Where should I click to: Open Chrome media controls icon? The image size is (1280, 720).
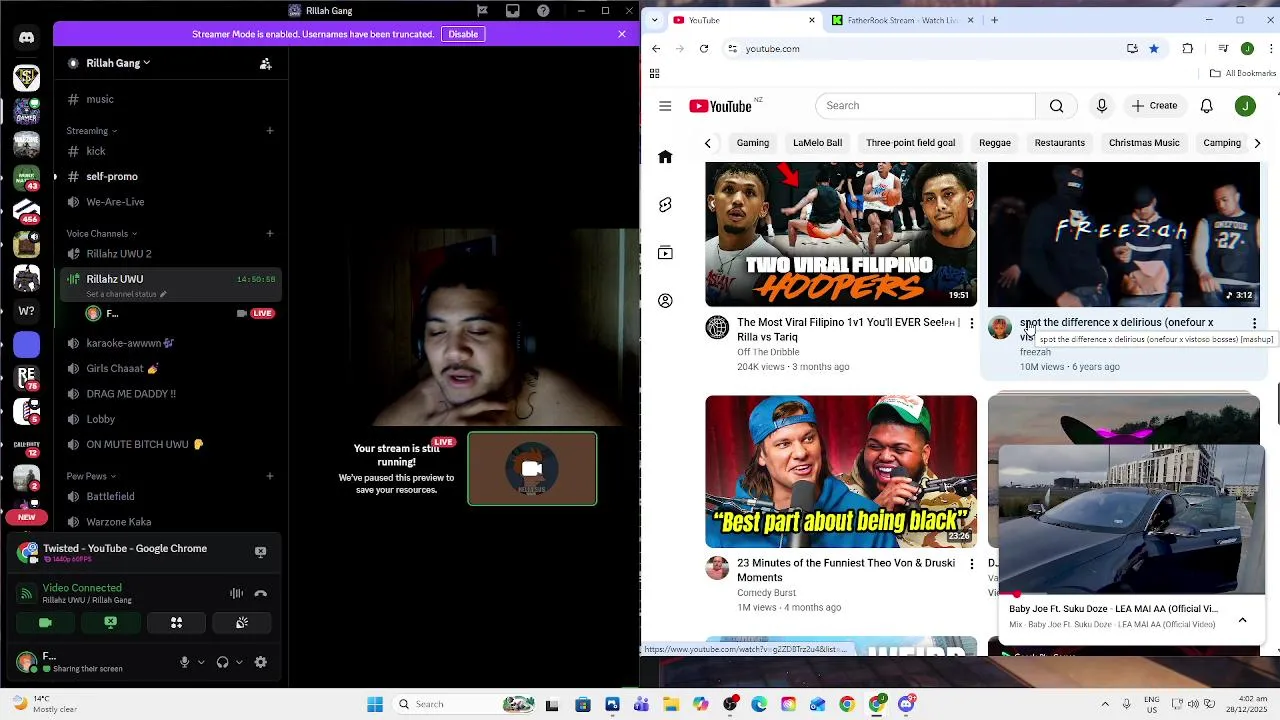pyautogui.click(x=1223, y=48)
